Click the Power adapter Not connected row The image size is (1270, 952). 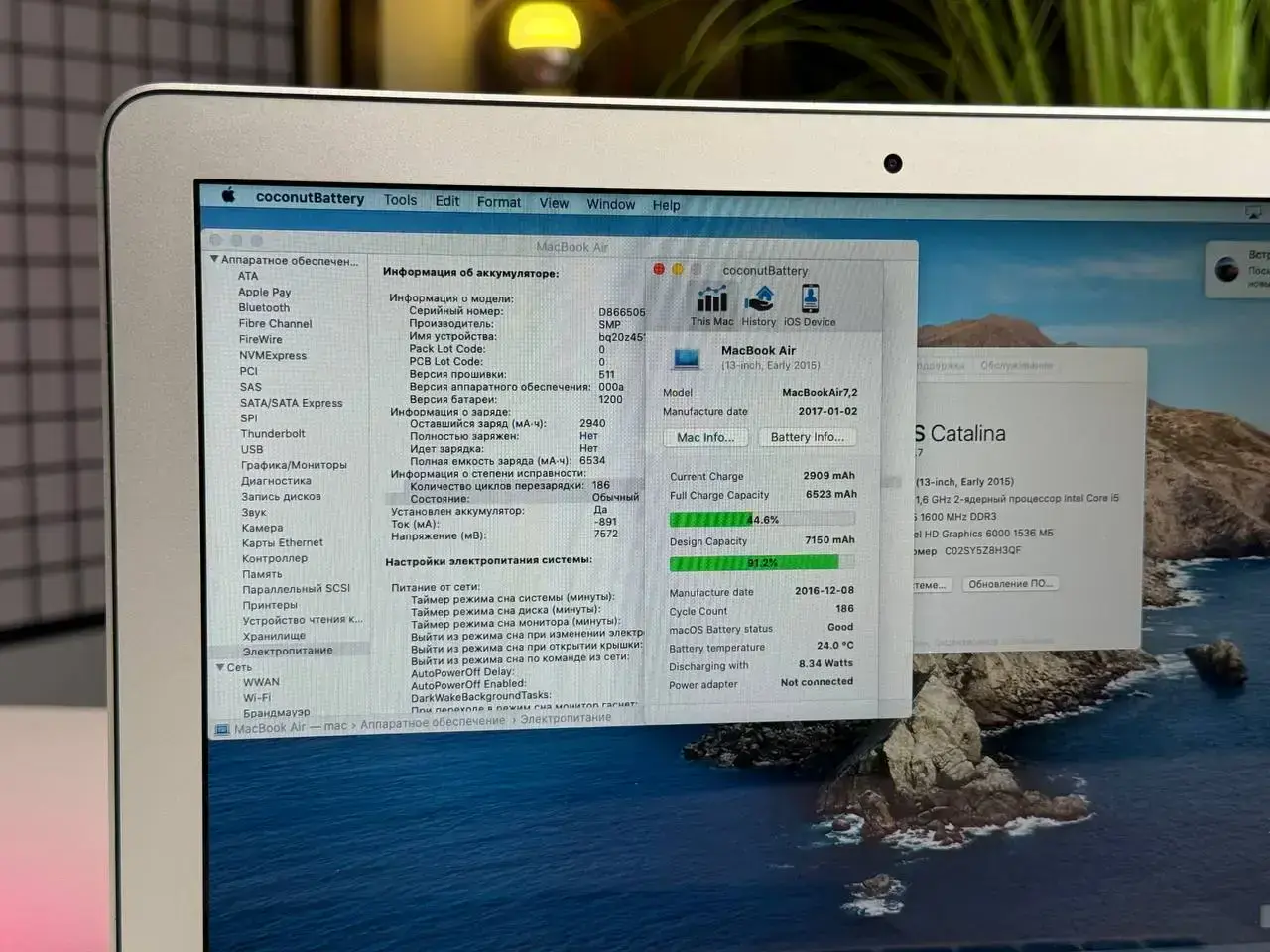pyautogui.click(x=761, y=683)
